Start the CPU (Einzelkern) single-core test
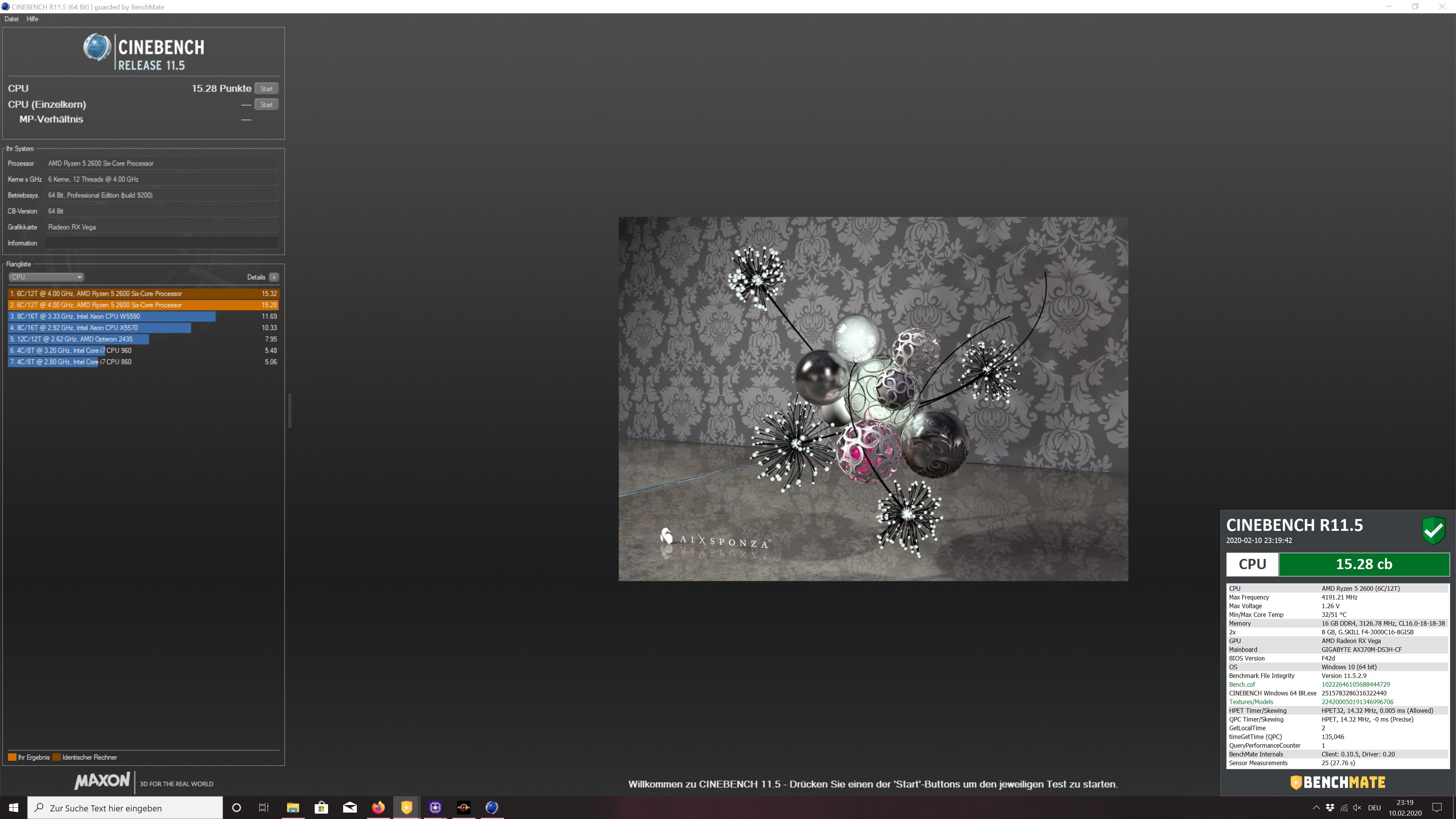1456x819 pixels. pos(266,105)
